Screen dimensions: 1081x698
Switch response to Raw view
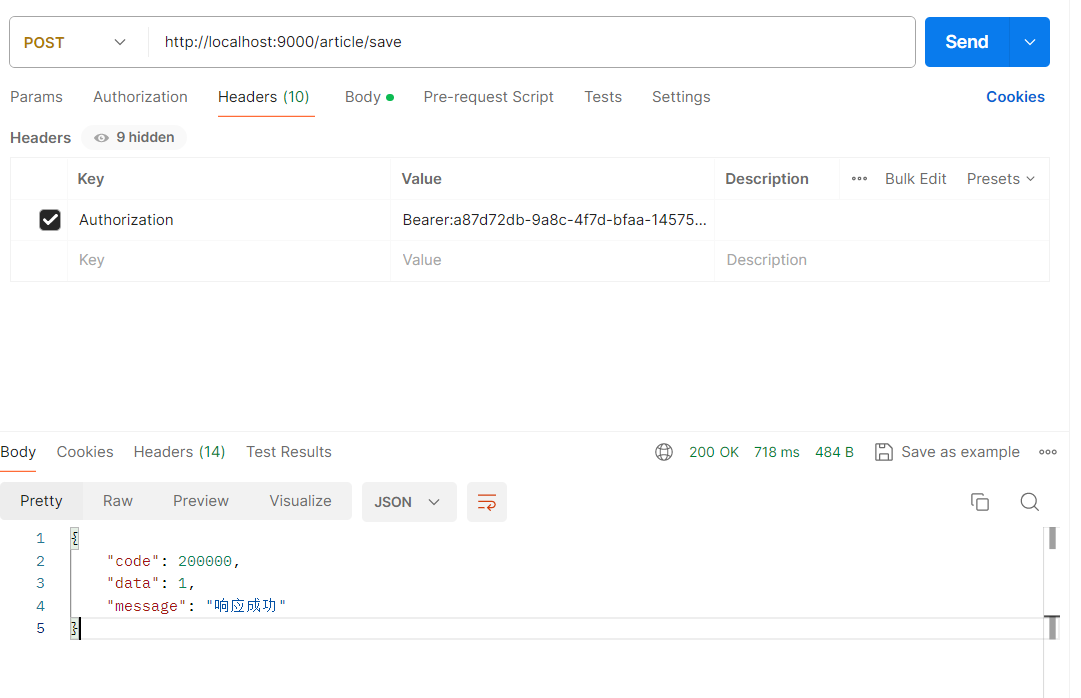(118, 501)
